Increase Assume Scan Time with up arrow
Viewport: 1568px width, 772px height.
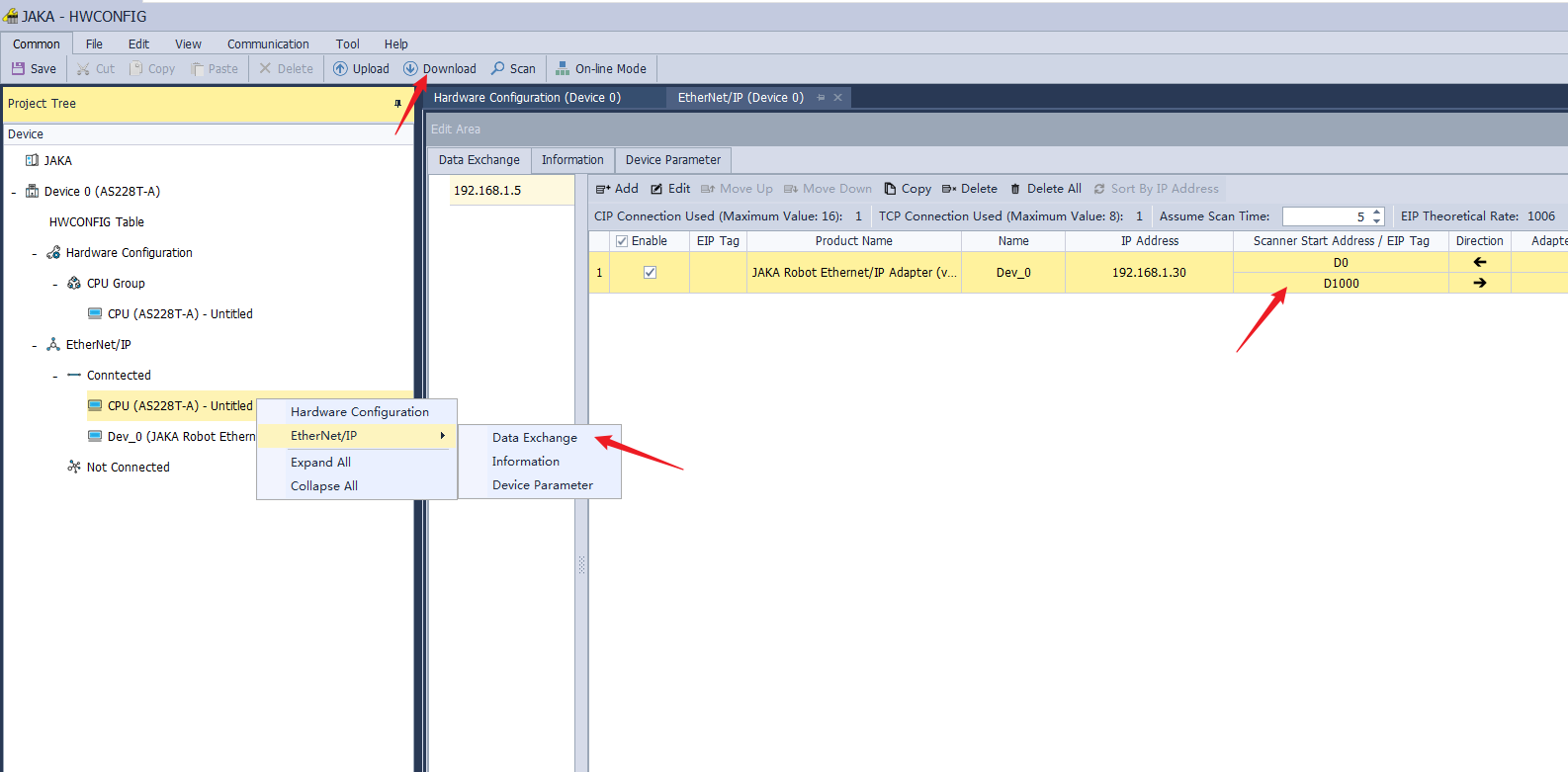coord(1377,212)
